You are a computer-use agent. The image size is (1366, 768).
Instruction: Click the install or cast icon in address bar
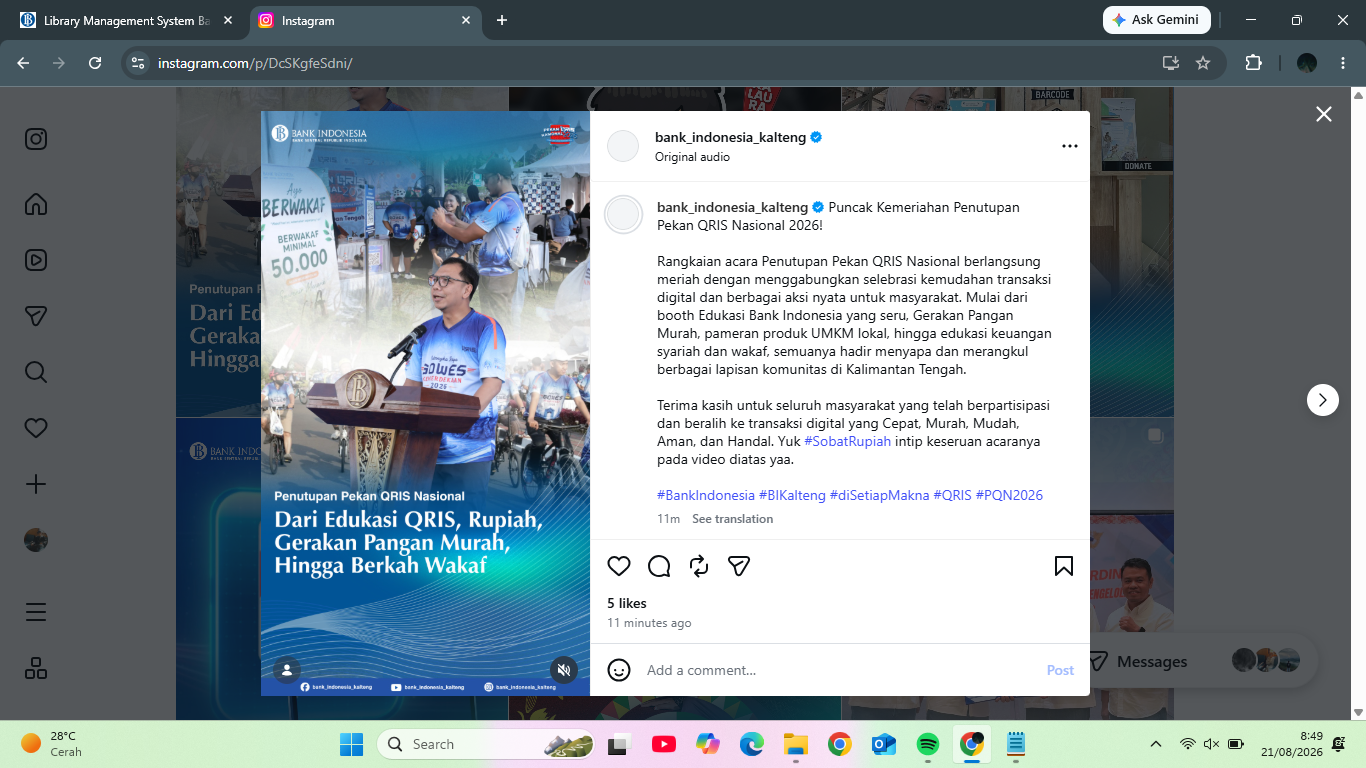point(1171,63)
